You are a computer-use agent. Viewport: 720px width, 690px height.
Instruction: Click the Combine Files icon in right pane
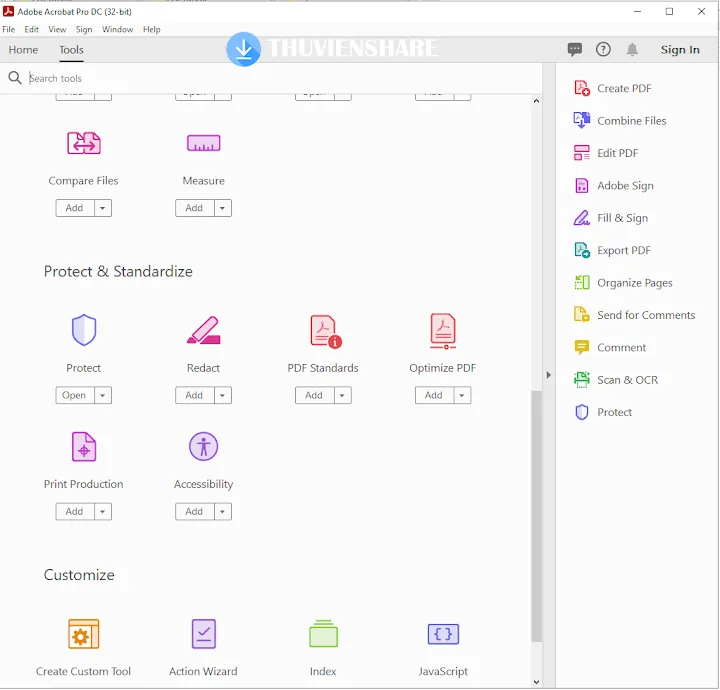[x=582, y=120]
